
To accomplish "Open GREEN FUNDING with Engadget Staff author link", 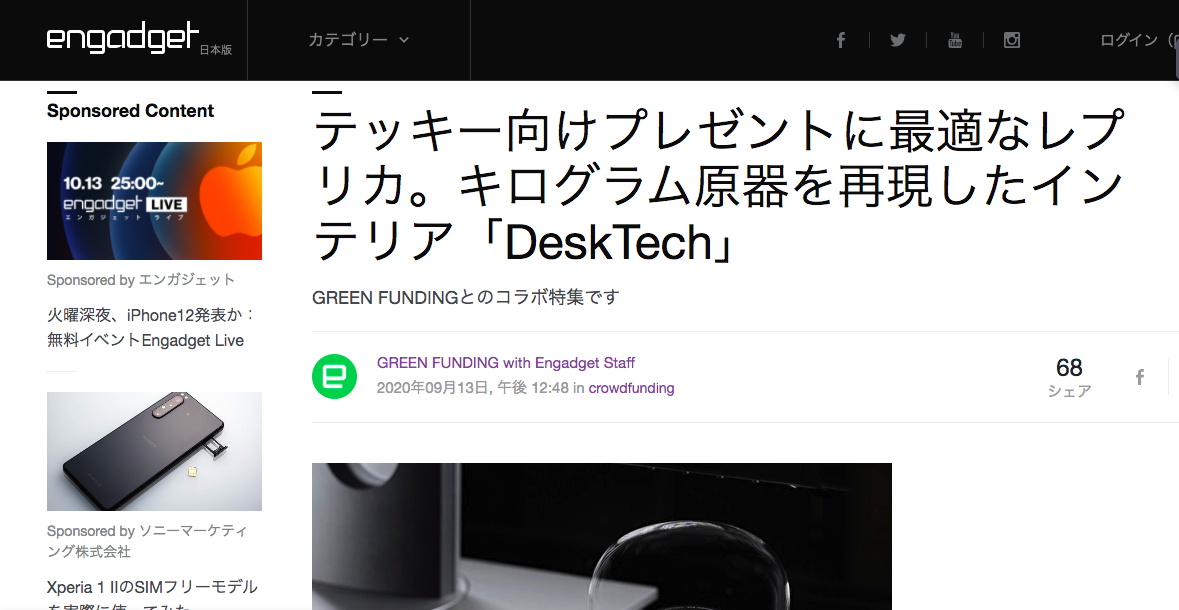I will [506, 363].
